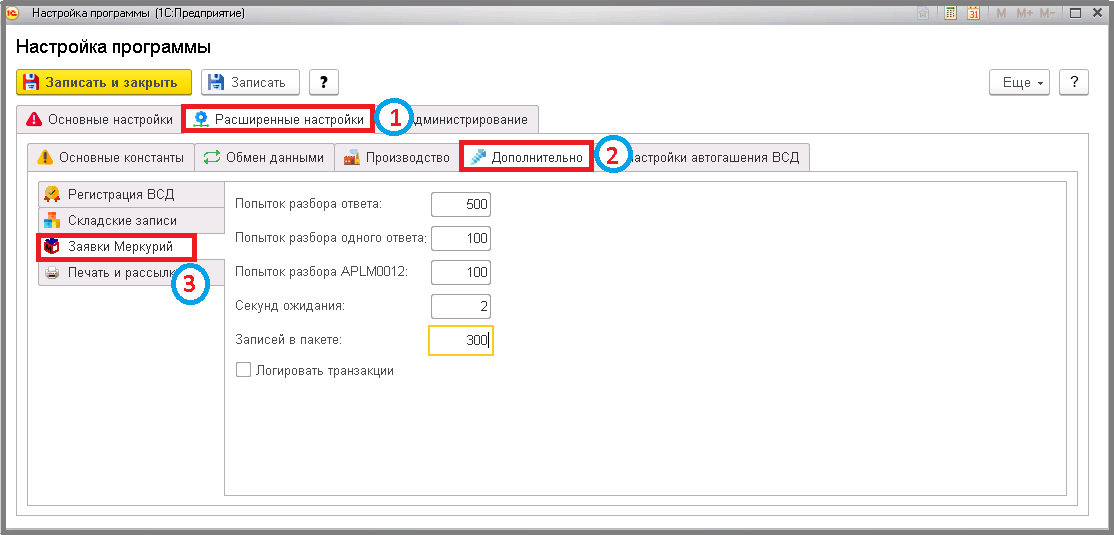Click the favorites star icon in title bar
The width and height of the screenshot is (1114, 535).
[923, 13]
